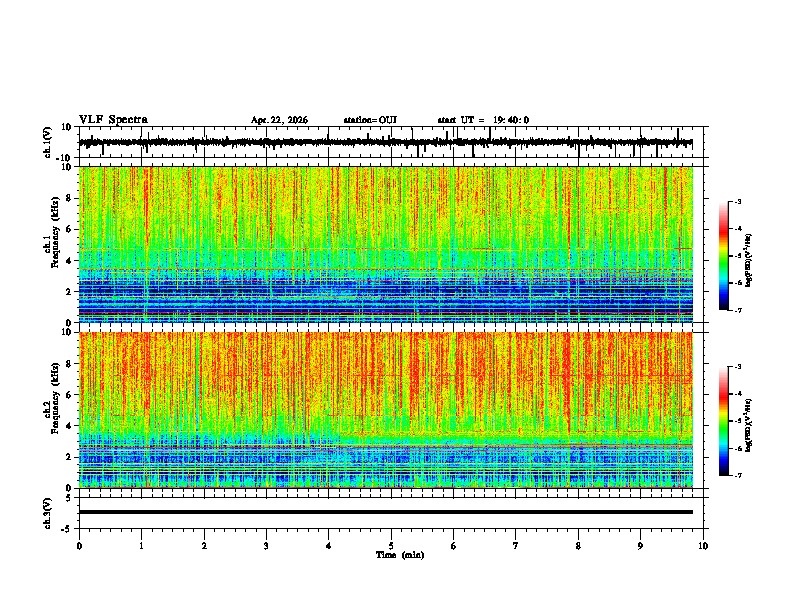This screenshot has height=612, width=792.
Task: Click the 0 minute tick on time axis
Action: [79, 546]
